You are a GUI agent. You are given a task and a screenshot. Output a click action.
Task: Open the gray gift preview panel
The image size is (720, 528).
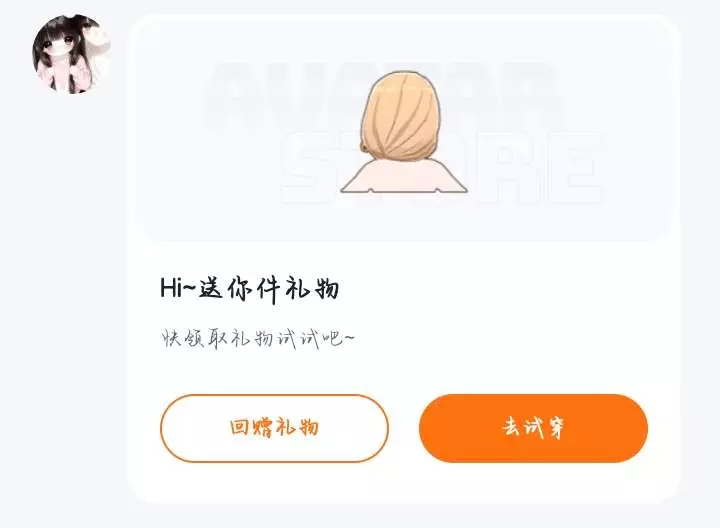coord(404,128)
